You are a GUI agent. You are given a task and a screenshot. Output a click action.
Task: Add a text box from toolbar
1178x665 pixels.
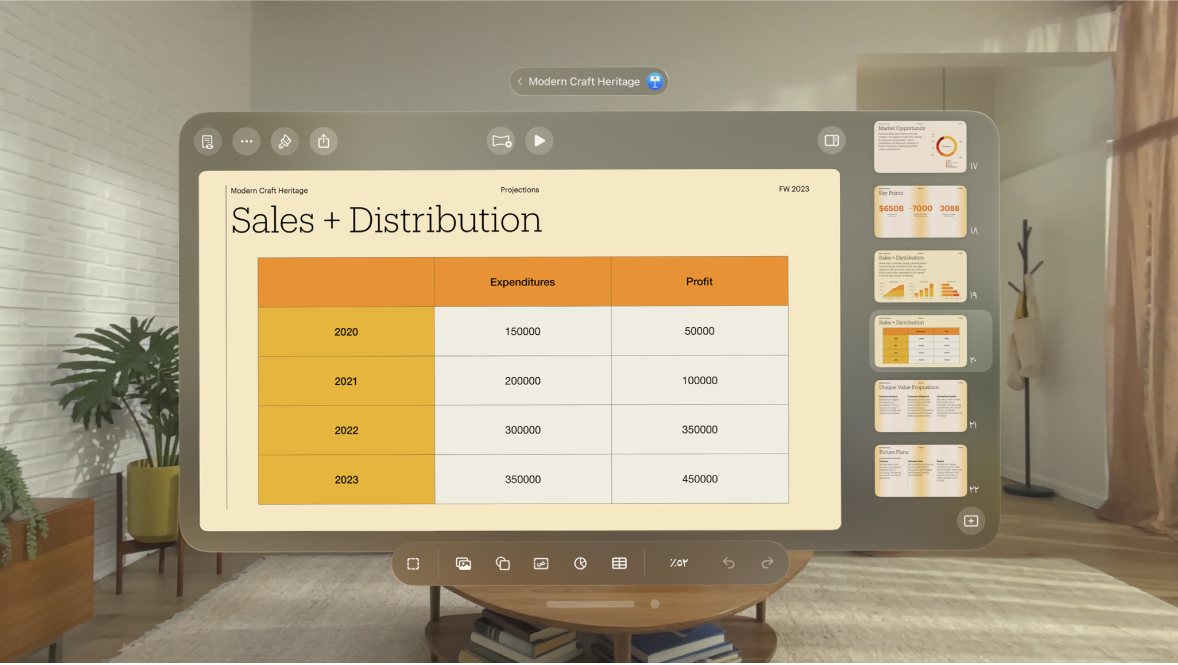pos(541,564)
